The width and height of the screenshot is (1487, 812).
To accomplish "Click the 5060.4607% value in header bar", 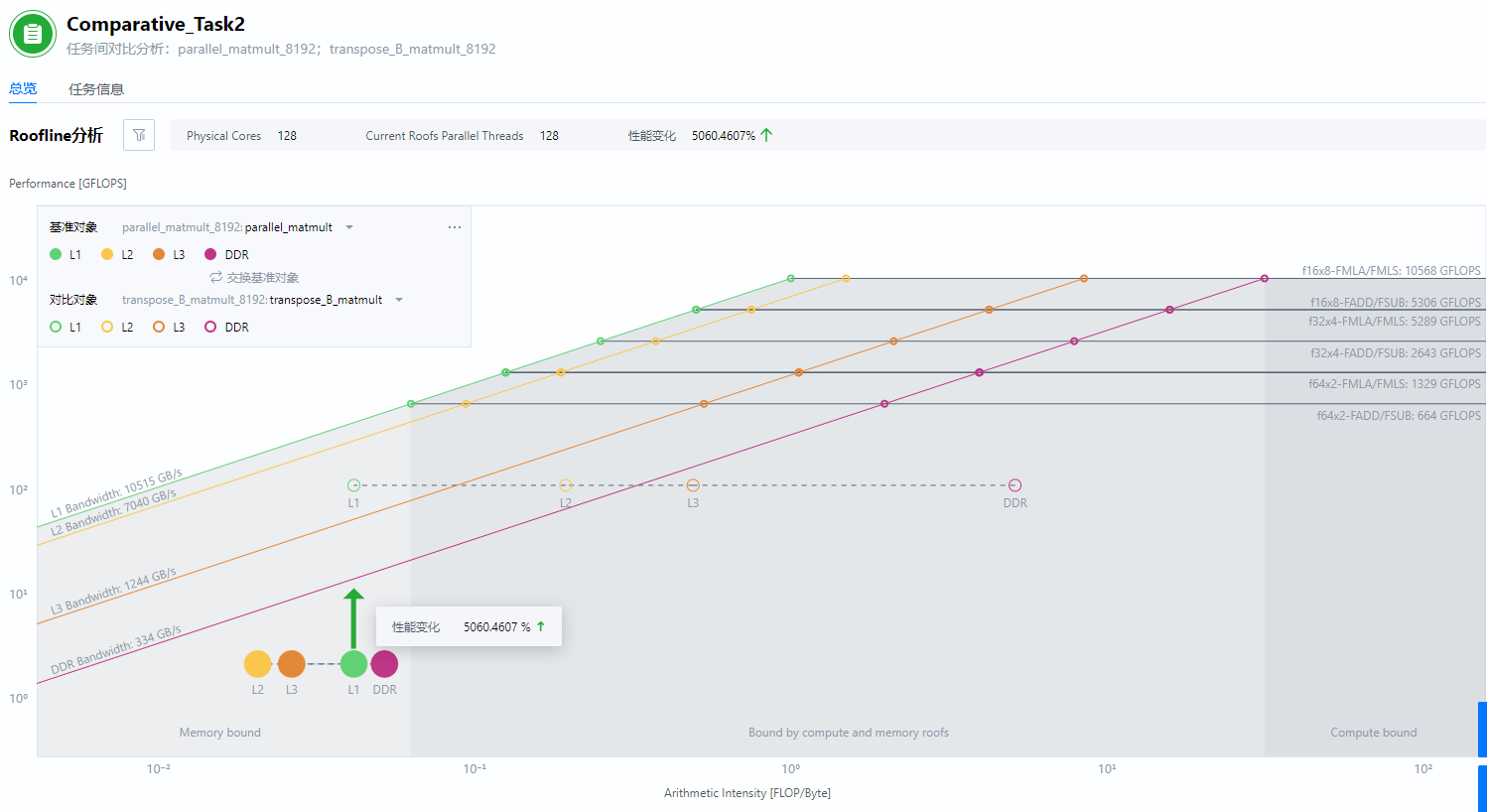I will tap(724, 136).
